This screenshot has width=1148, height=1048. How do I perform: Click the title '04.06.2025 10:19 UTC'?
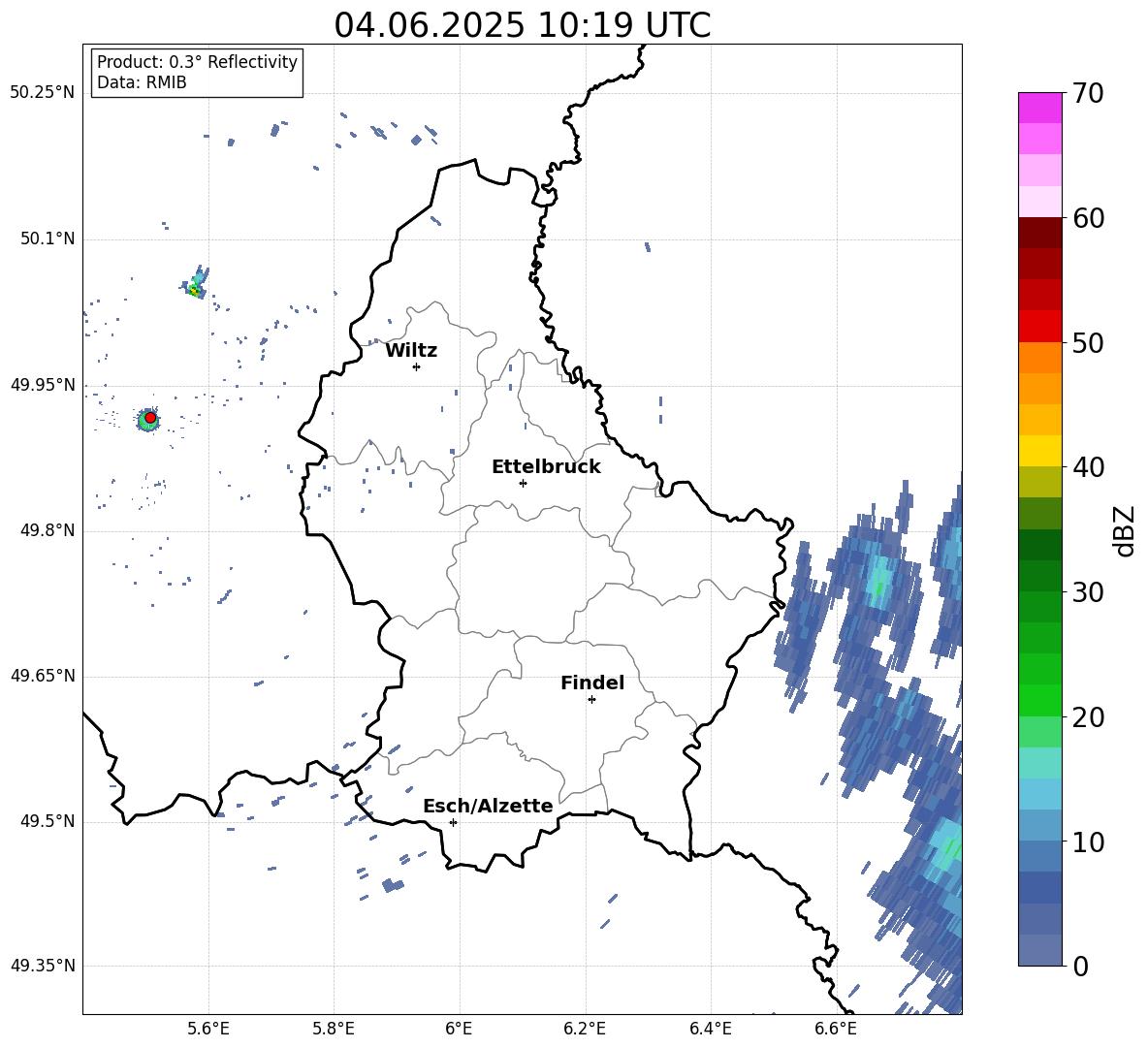point(522,25)
